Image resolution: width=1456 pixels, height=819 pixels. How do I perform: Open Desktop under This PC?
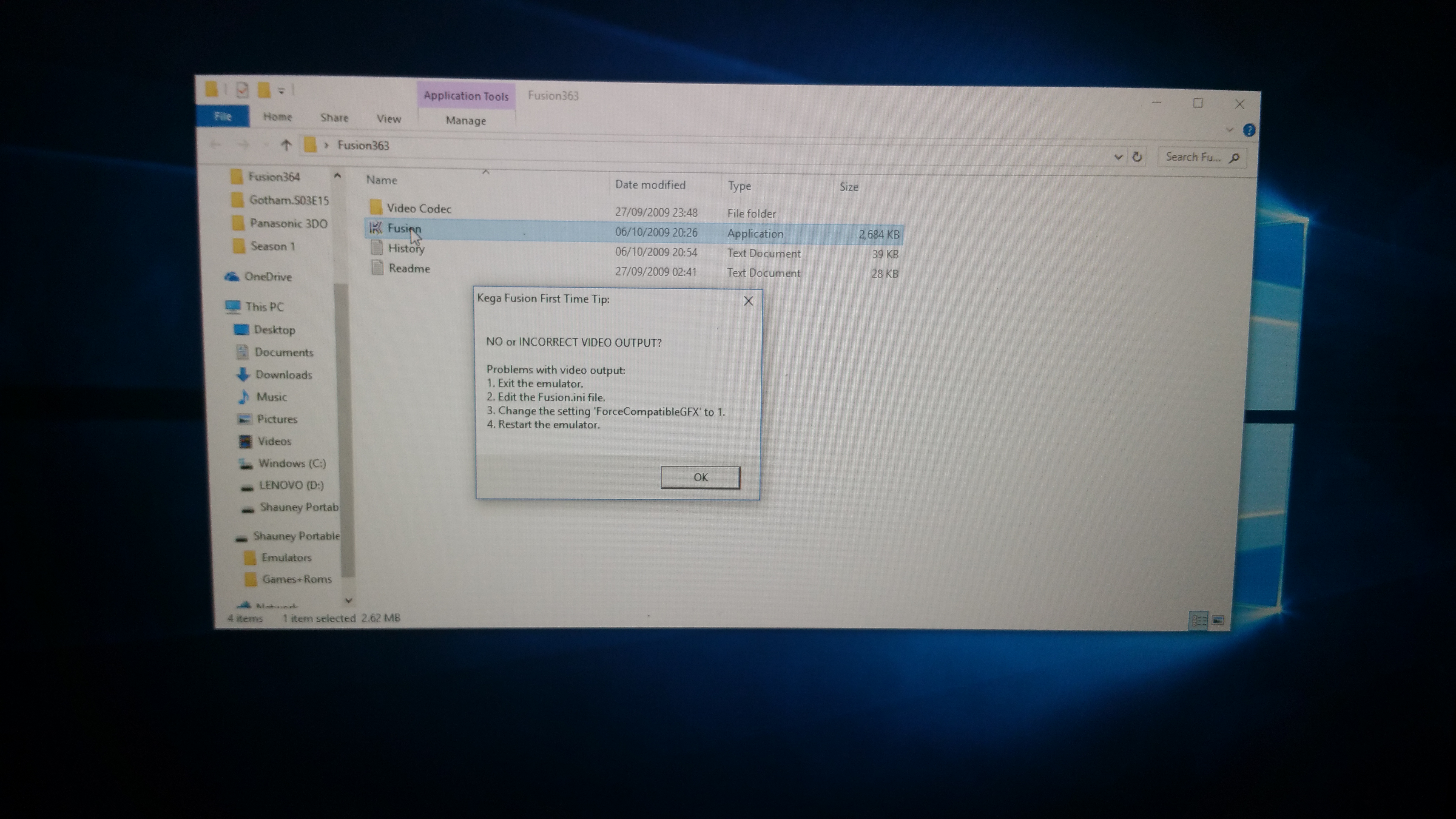pyautogui.click(x=274, y=329)
